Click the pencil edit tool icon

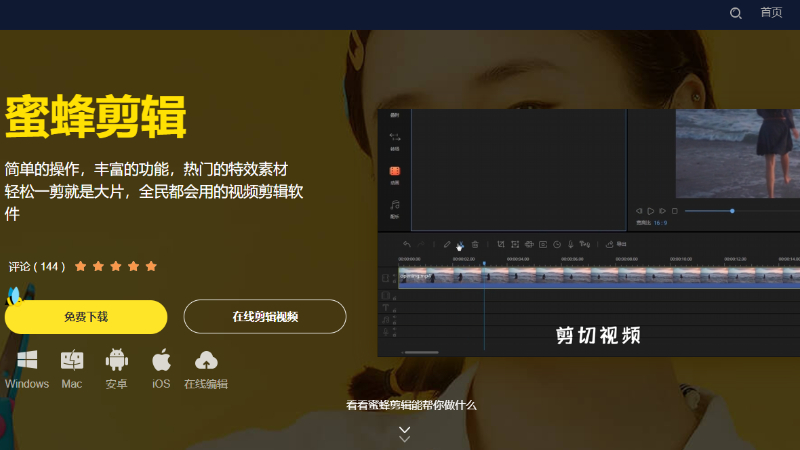447,244
